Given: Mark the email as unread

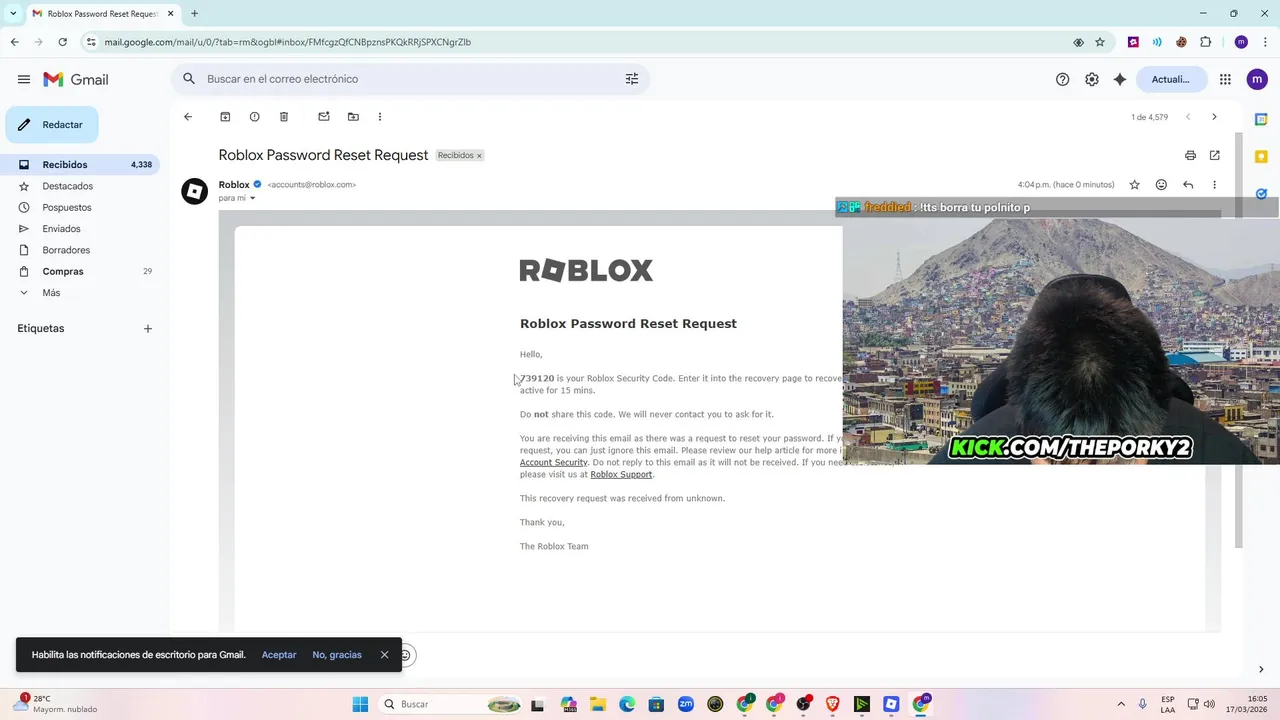Looking at the screenshot, I should (x=324, y=117).
